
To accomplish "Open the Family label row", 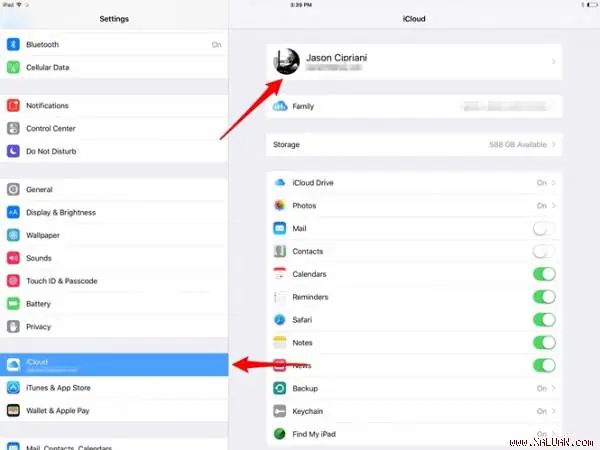I will pyautogui.click(x=414, y=106).
